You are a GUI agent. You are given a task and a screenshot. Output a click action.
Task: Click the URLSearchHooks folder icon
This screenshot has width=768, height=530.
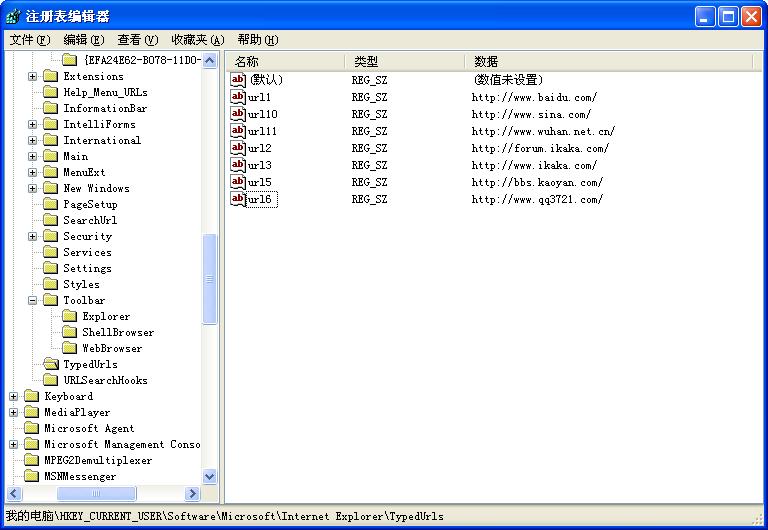(50, 380)
